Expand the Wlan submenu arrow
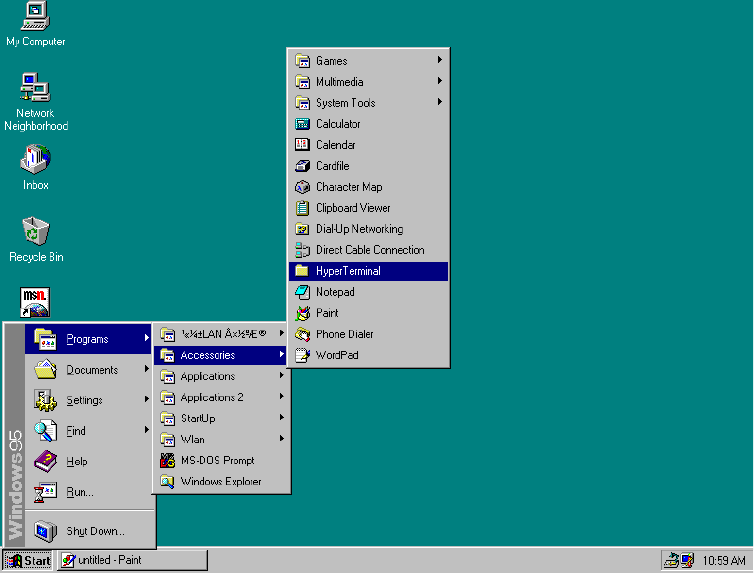The image size is (754, 573). 282,438
